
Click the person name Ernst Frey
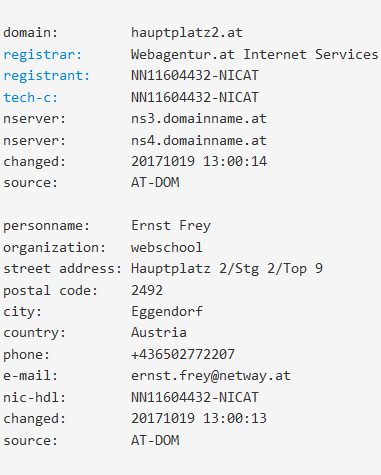(171, 226)
